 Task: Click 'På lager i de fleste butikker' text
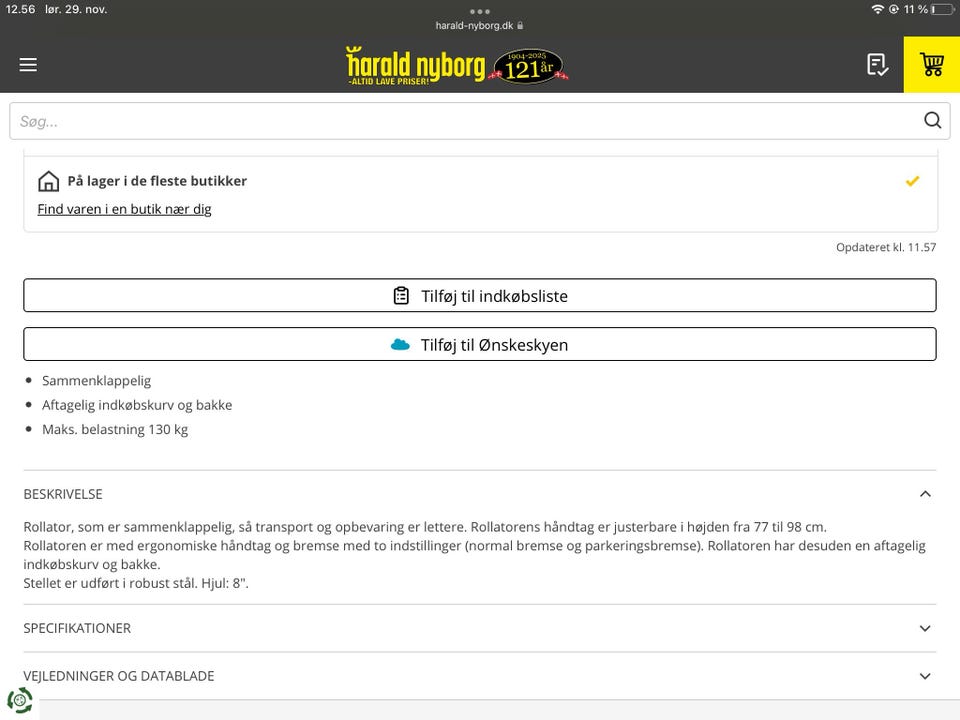[157, 181]
